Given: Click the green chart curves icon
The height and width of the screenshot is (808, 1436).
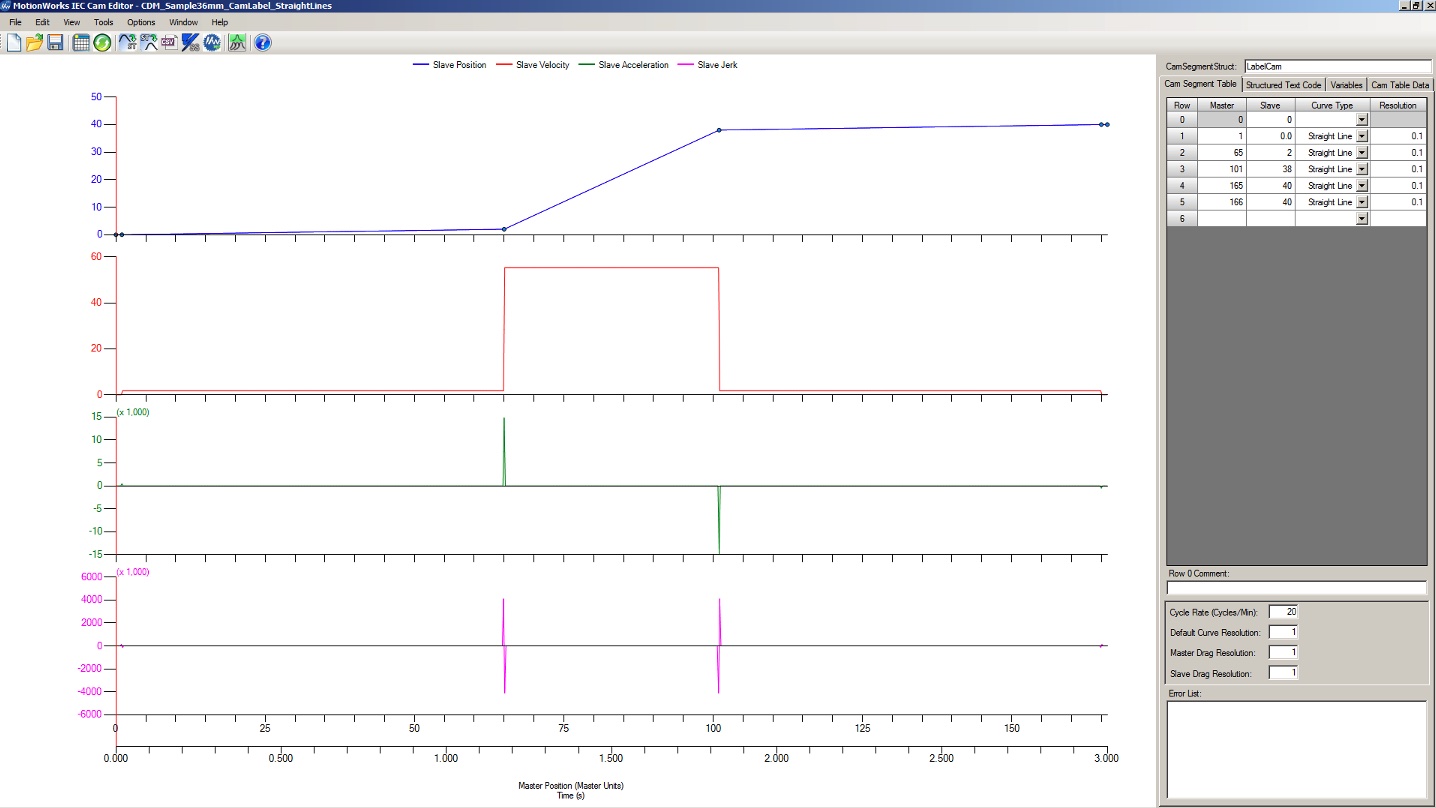Looking at the screenshot, I should coord(237,42).
